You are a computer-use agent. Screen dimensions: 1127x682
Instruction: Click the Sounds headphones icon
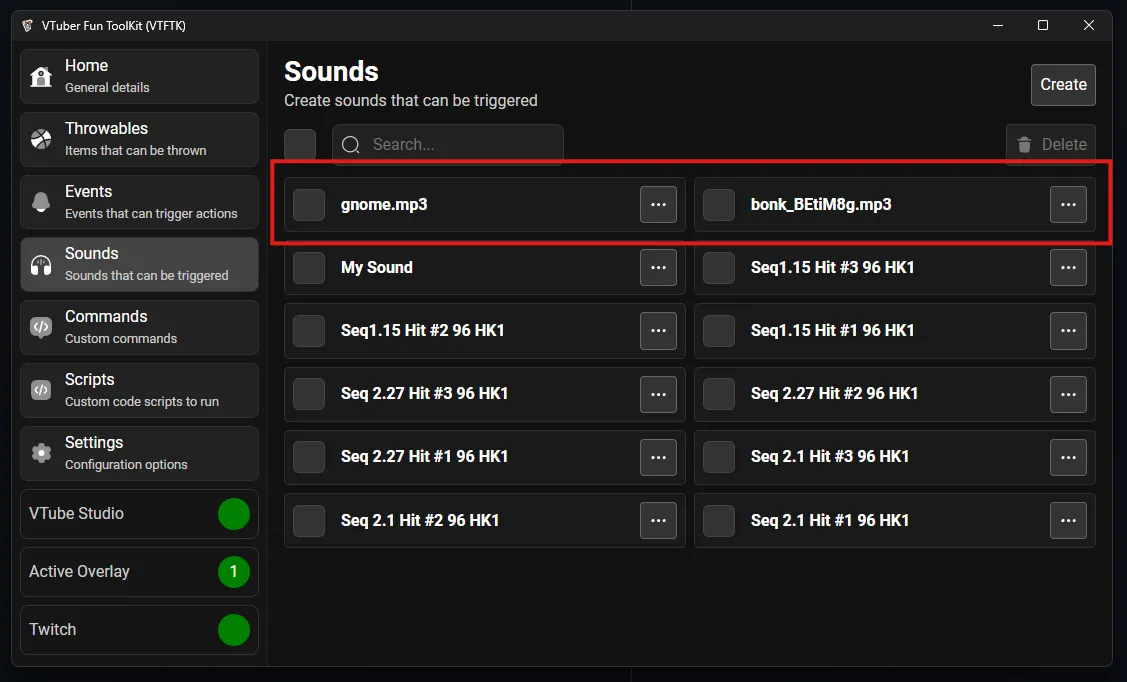tap(41, 265)
